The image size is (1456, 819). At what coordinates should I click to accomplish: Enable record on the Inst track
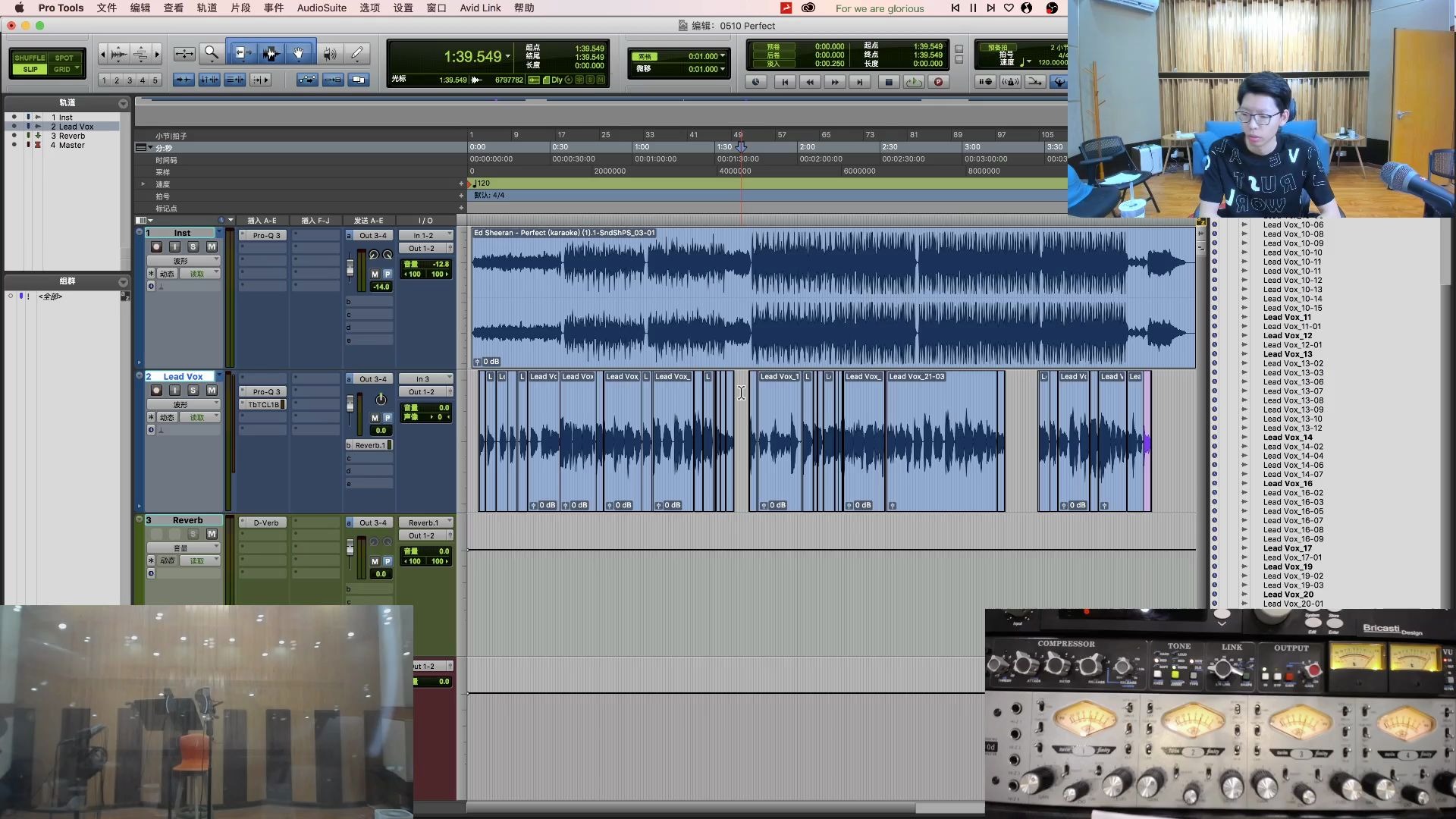[x=156, y=246]
